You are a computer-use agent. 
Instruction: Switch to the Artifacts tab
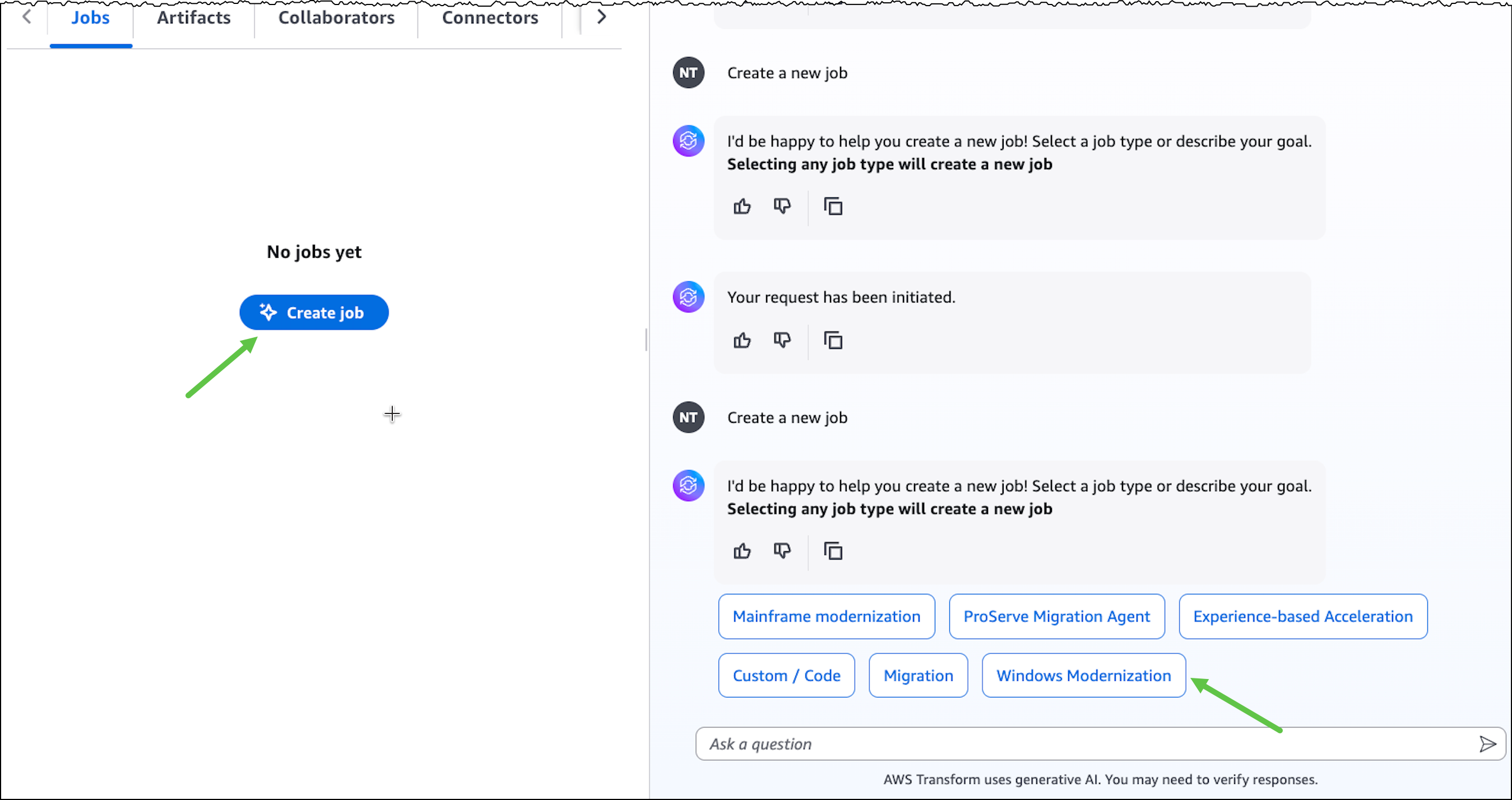pyautogui.click(x=193, y=17)
